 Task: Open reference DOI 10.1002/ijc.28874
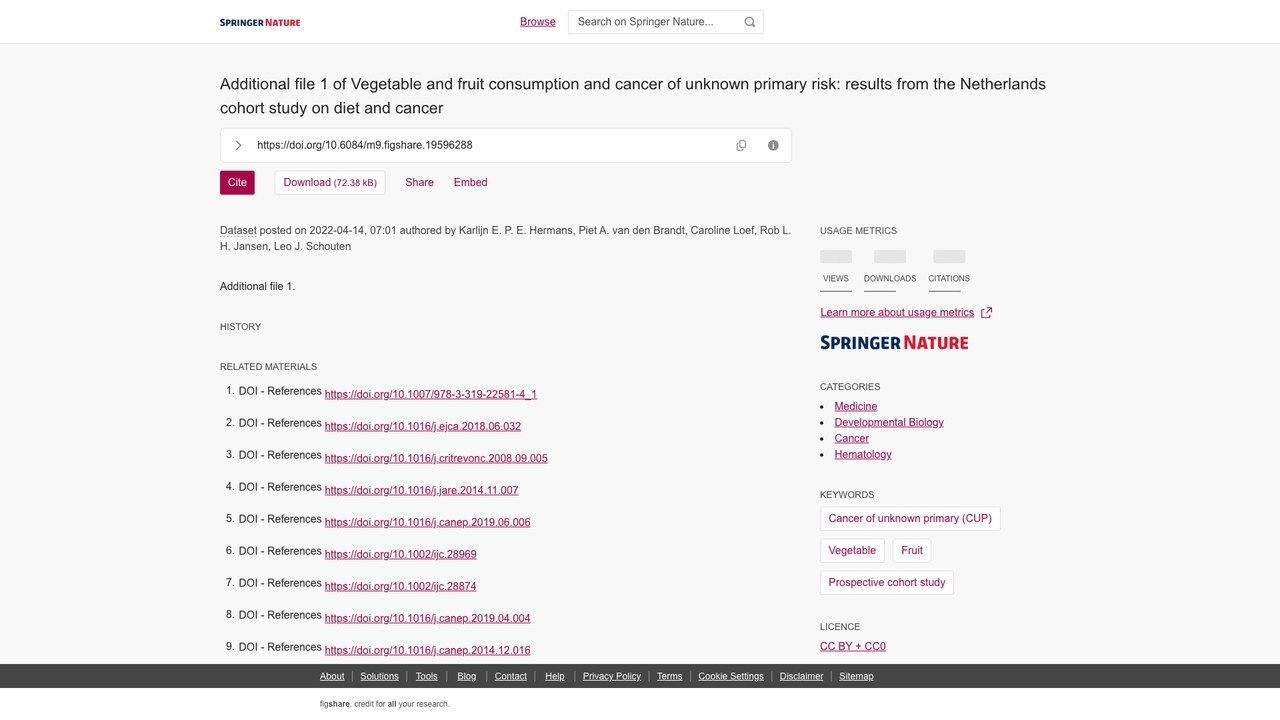pos(401,586)
